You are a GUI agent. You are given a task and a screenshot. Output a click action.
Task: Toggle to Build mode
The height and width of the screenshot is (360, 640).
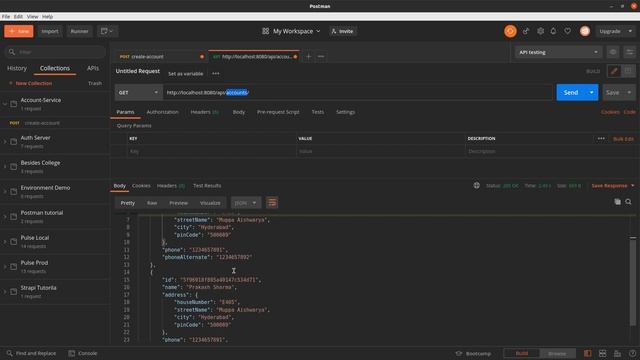click(x=522, y=353)
